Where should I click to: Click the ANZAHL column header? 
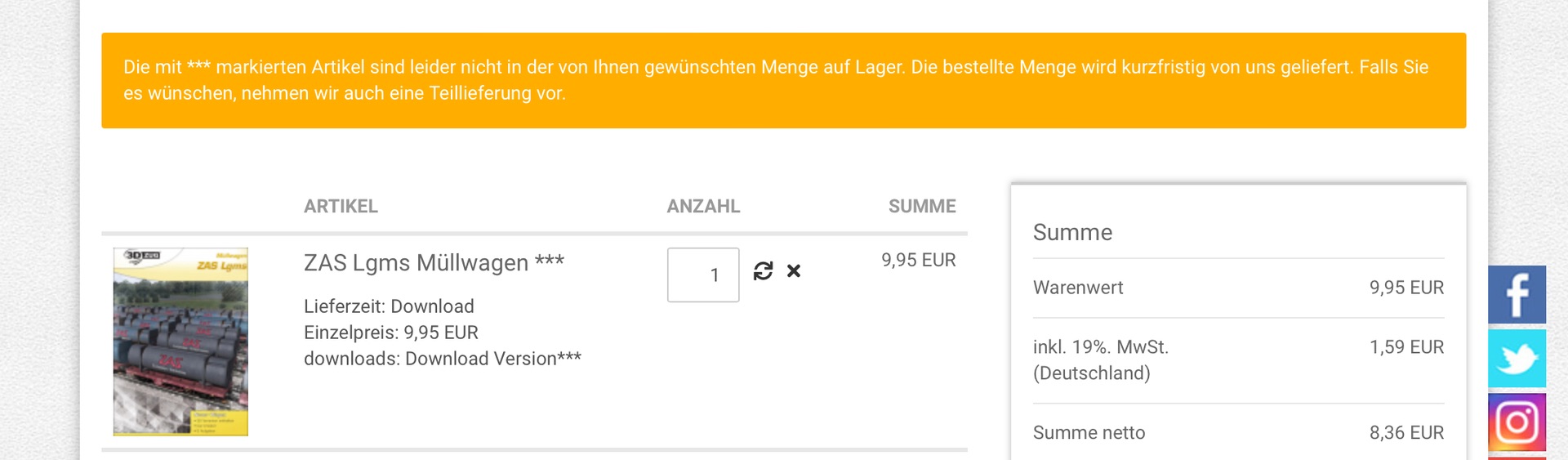[x=703, y=207]
